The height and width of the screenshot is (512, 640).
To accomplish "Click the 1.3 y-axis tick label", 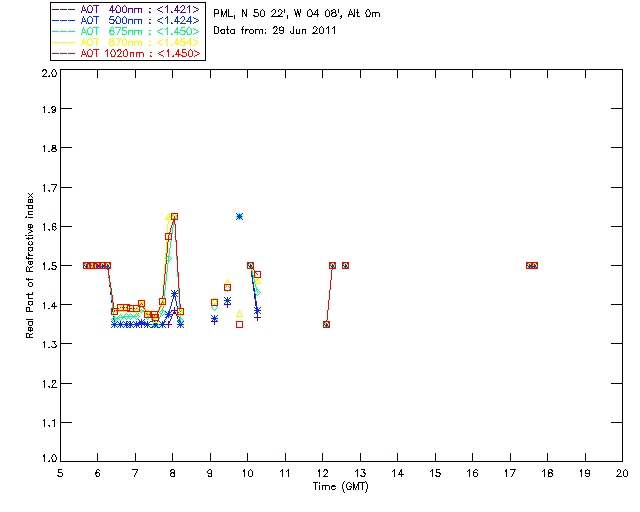I will (x=49, y=344).
